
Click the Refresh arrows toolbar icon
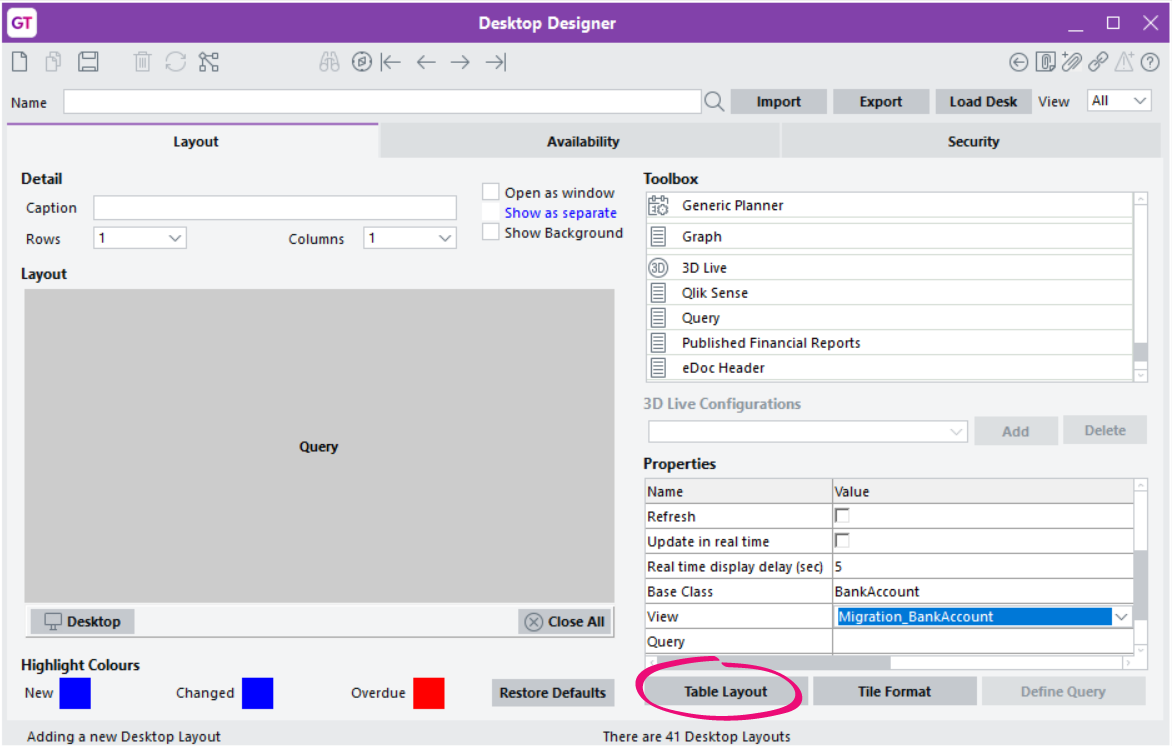(176, 61)
